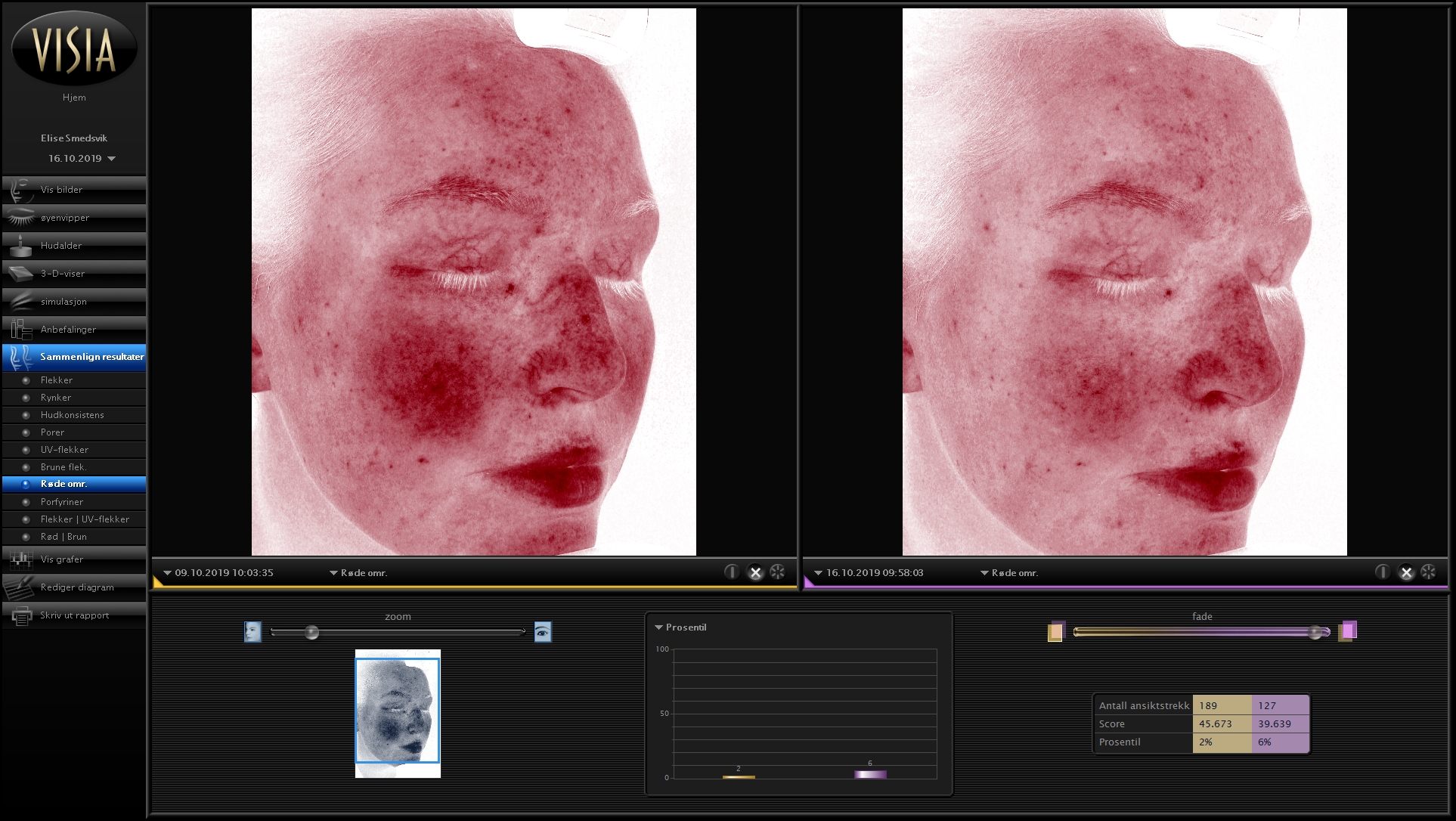Open right panel Røde omr. dropdown
Viewport: 1456px width, 821px height.
[1009, 573]
